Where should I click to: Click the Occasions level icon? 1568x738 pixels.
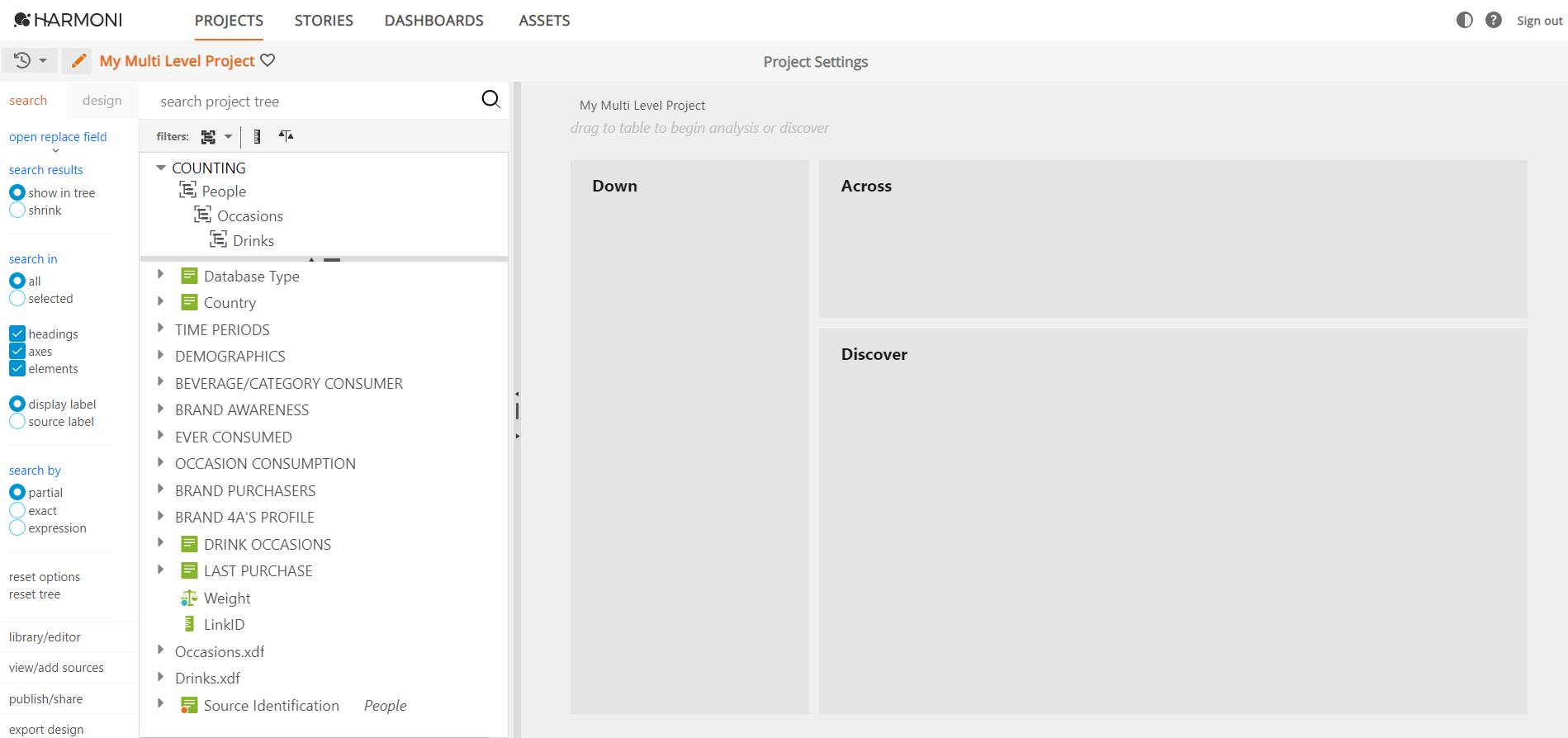point(202,215)
